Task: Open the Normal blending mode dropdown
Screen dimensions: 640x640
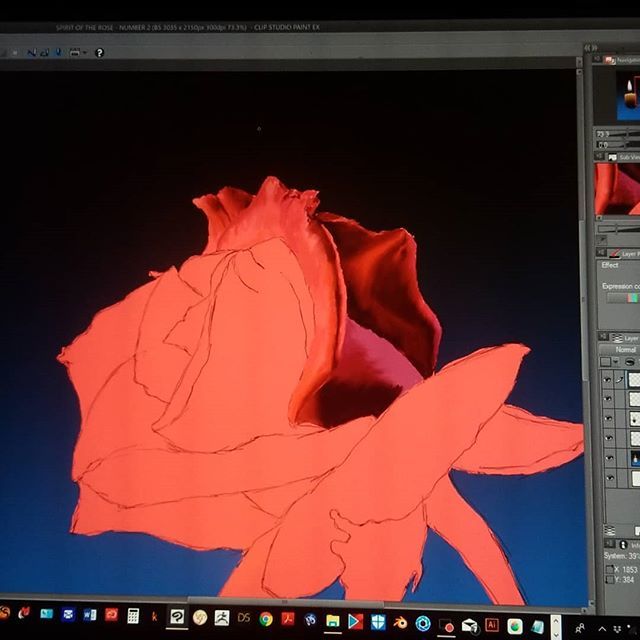Action: (x=620, y=350)
